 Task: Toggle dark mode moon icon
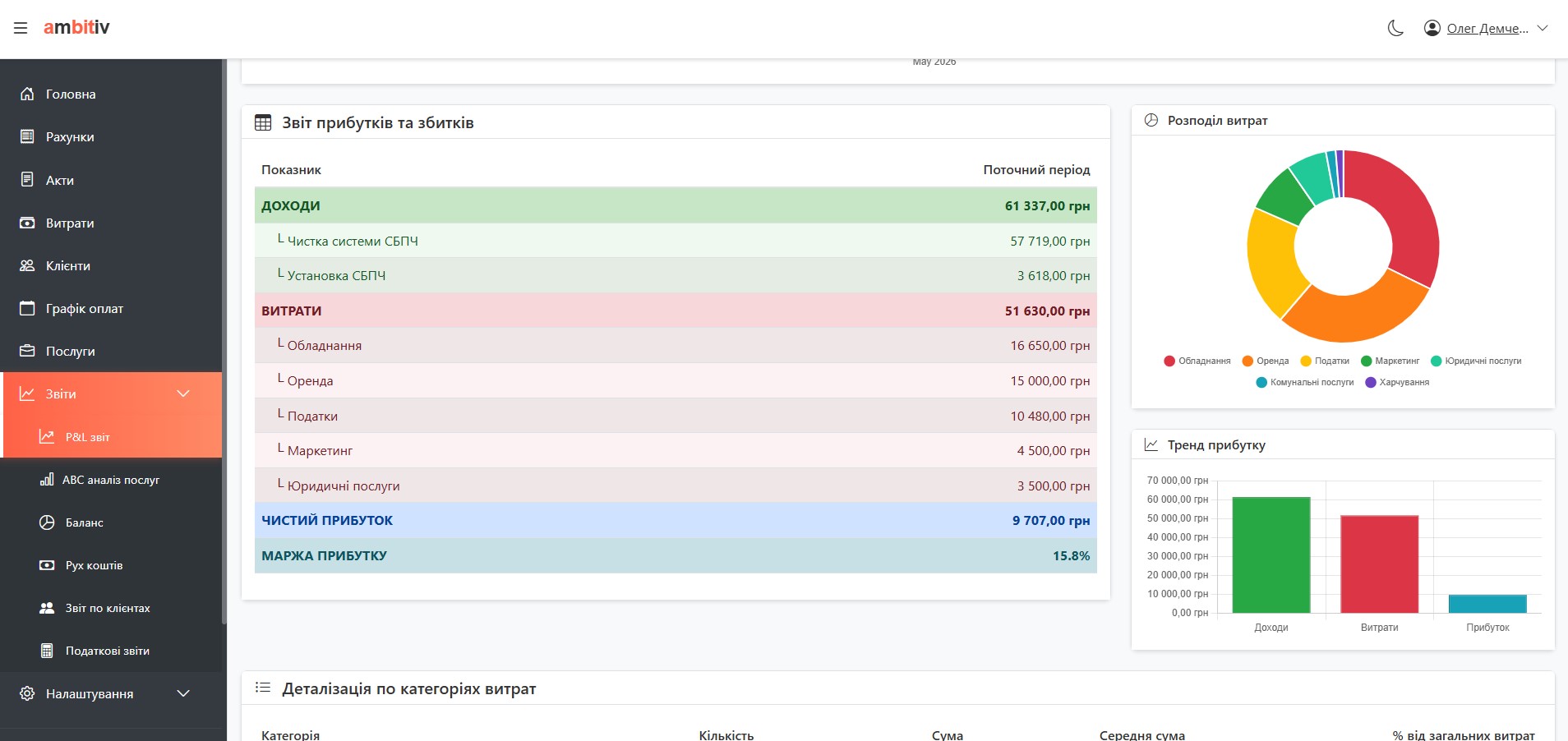[x=1395, y=28]
